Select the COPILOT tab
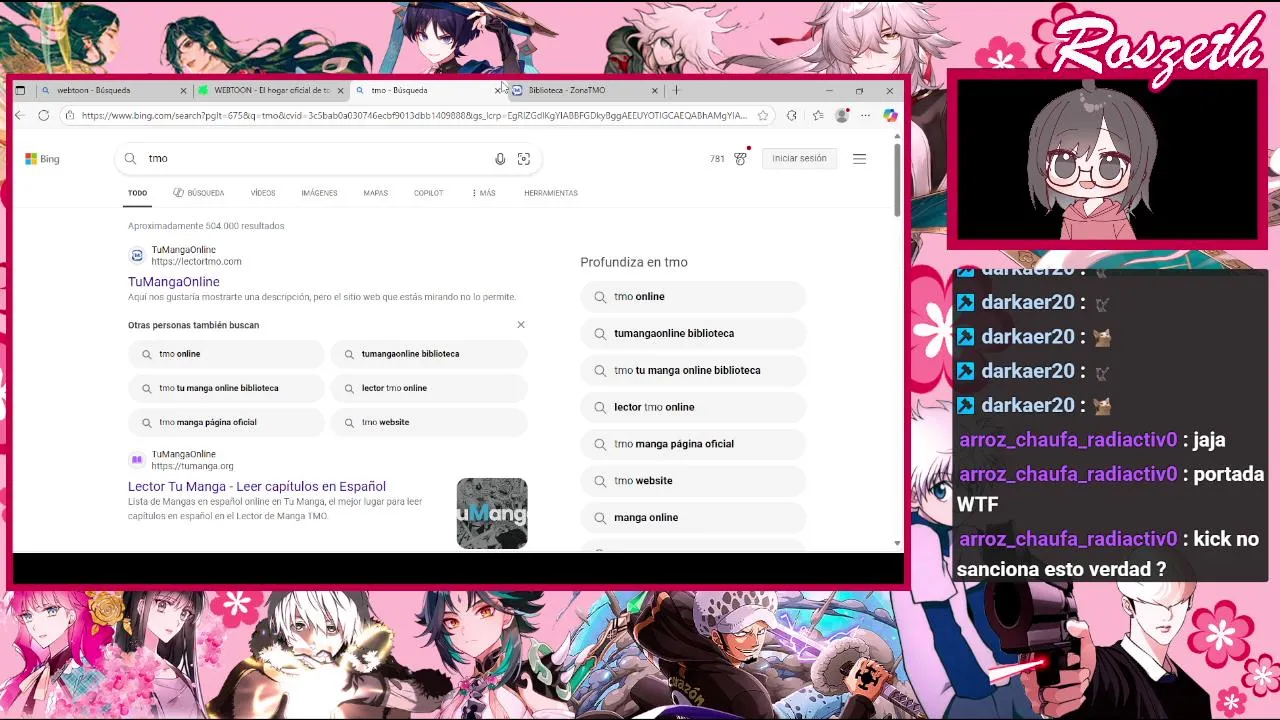 (x=428, y=193)
